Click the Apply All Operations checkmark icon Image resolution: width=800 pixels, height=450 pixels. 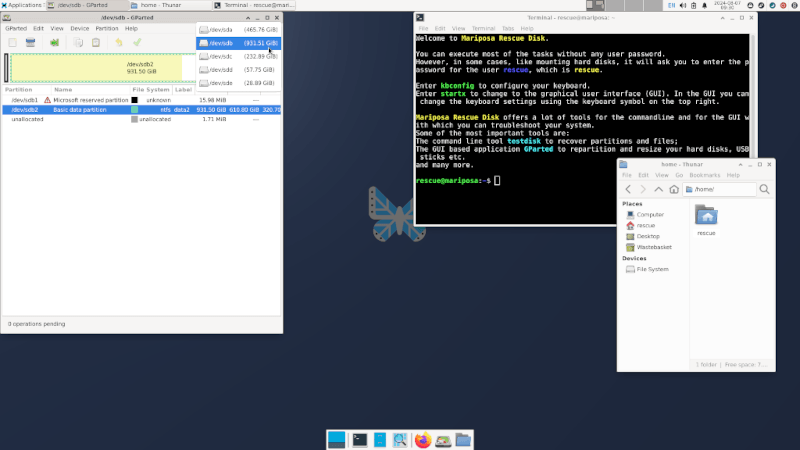coord(137,43)
